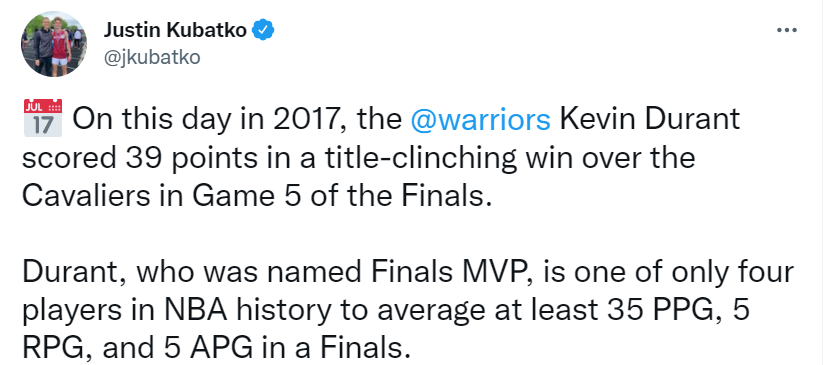Image resolution: width=825 pixels, height=365 pixels.
Task: Open Justin Kubatko's profile picture
Action: pyautogui.click(x=54, y=44)
